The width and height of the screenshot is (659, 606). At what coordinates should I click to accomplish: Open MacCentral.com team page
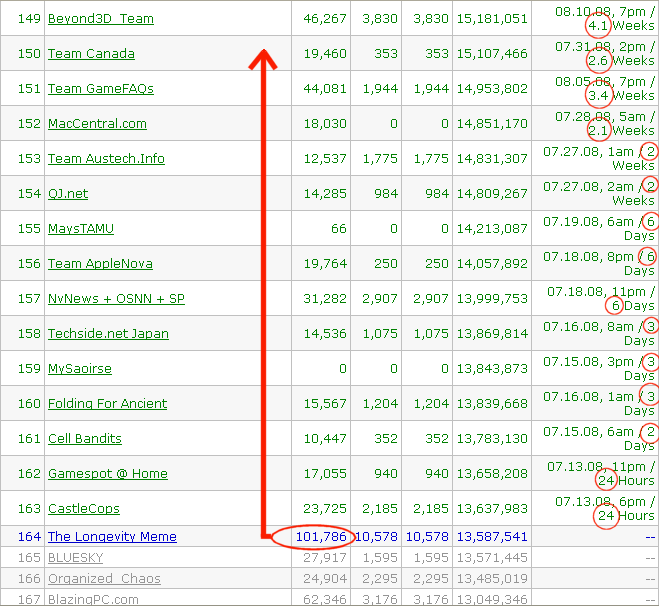coord(97,124)
